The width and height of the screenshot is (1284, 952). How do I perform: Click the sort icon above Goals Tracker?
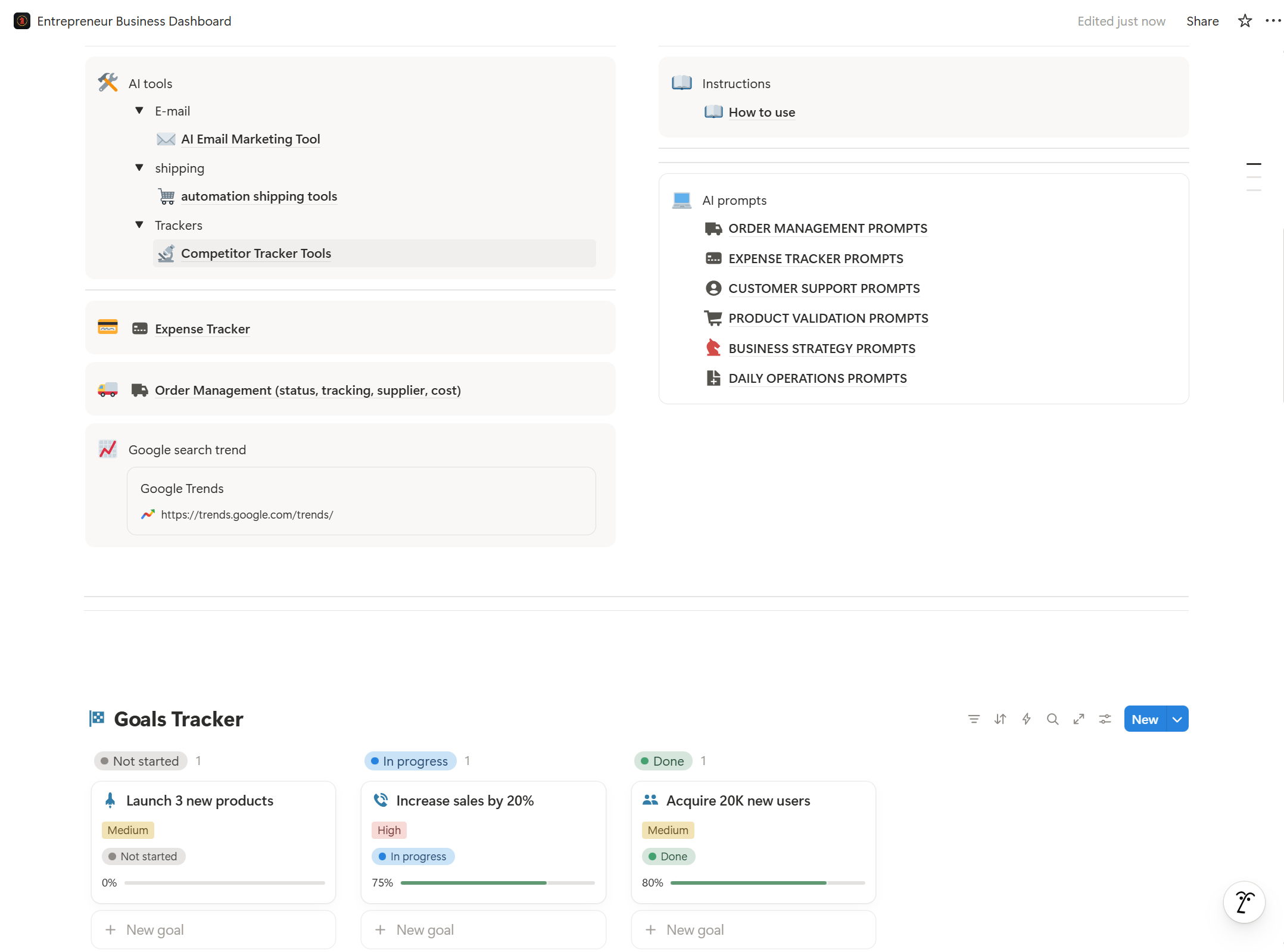point(1000,719)
